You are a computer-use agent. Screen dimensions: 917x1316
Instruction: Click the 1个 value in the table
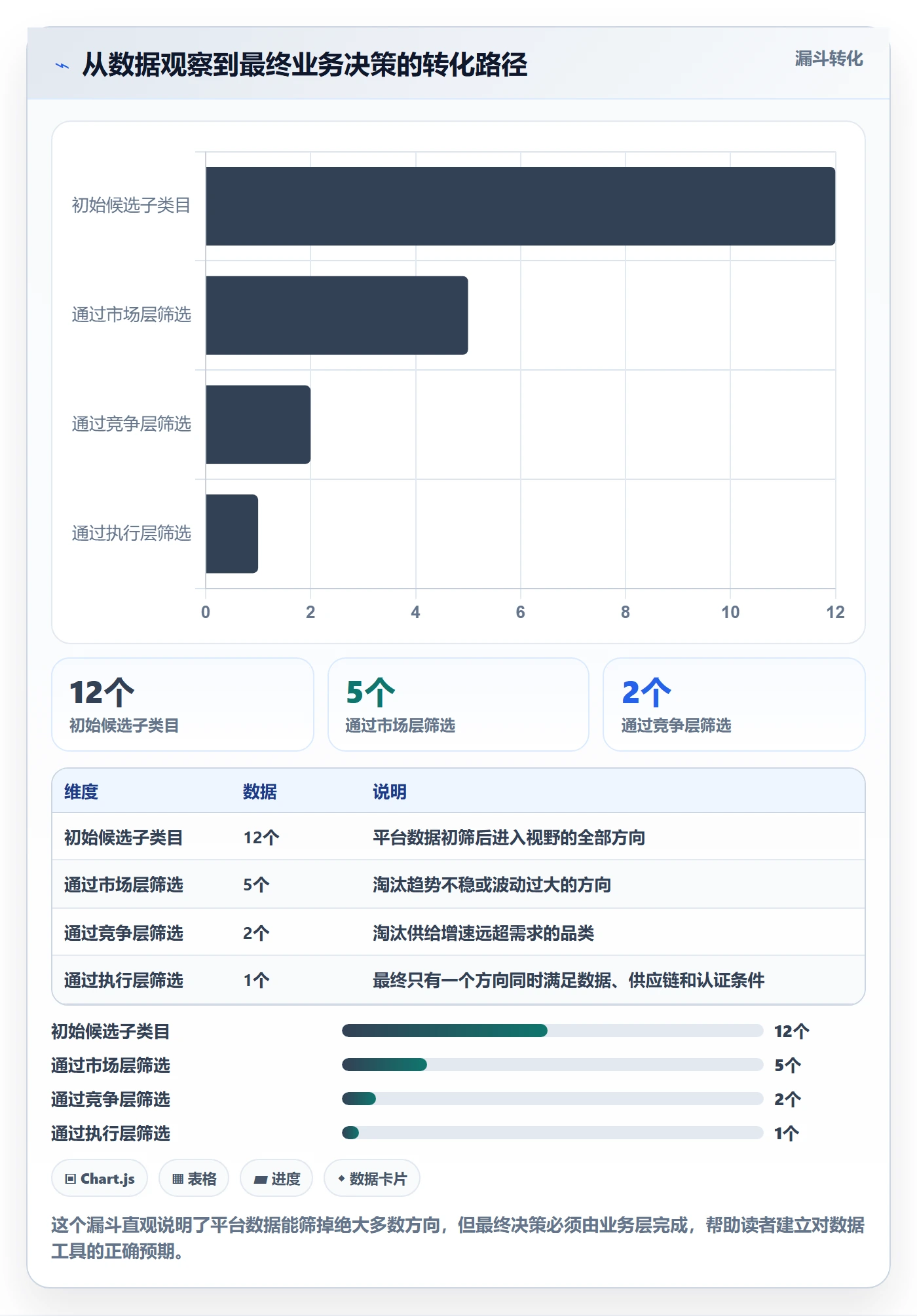point(256,980)
